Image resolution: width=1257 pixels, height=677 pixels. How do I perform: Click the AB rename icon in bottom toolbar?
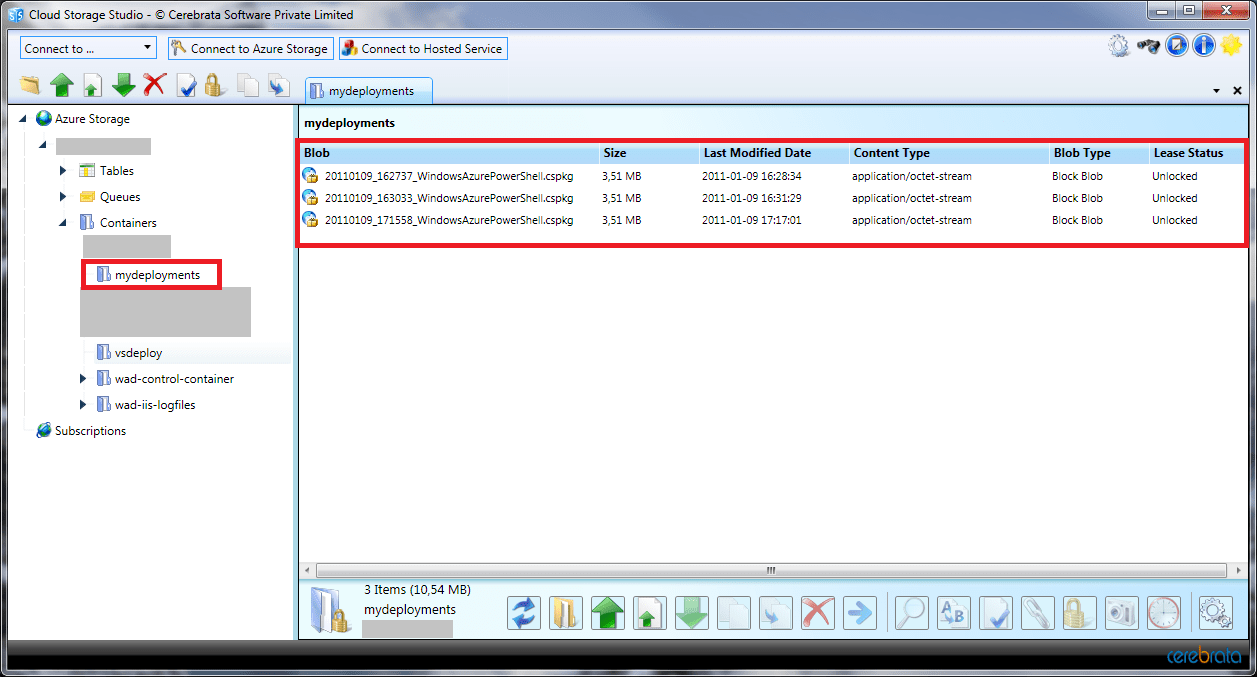pyautogui.click(x=953, y=612)
